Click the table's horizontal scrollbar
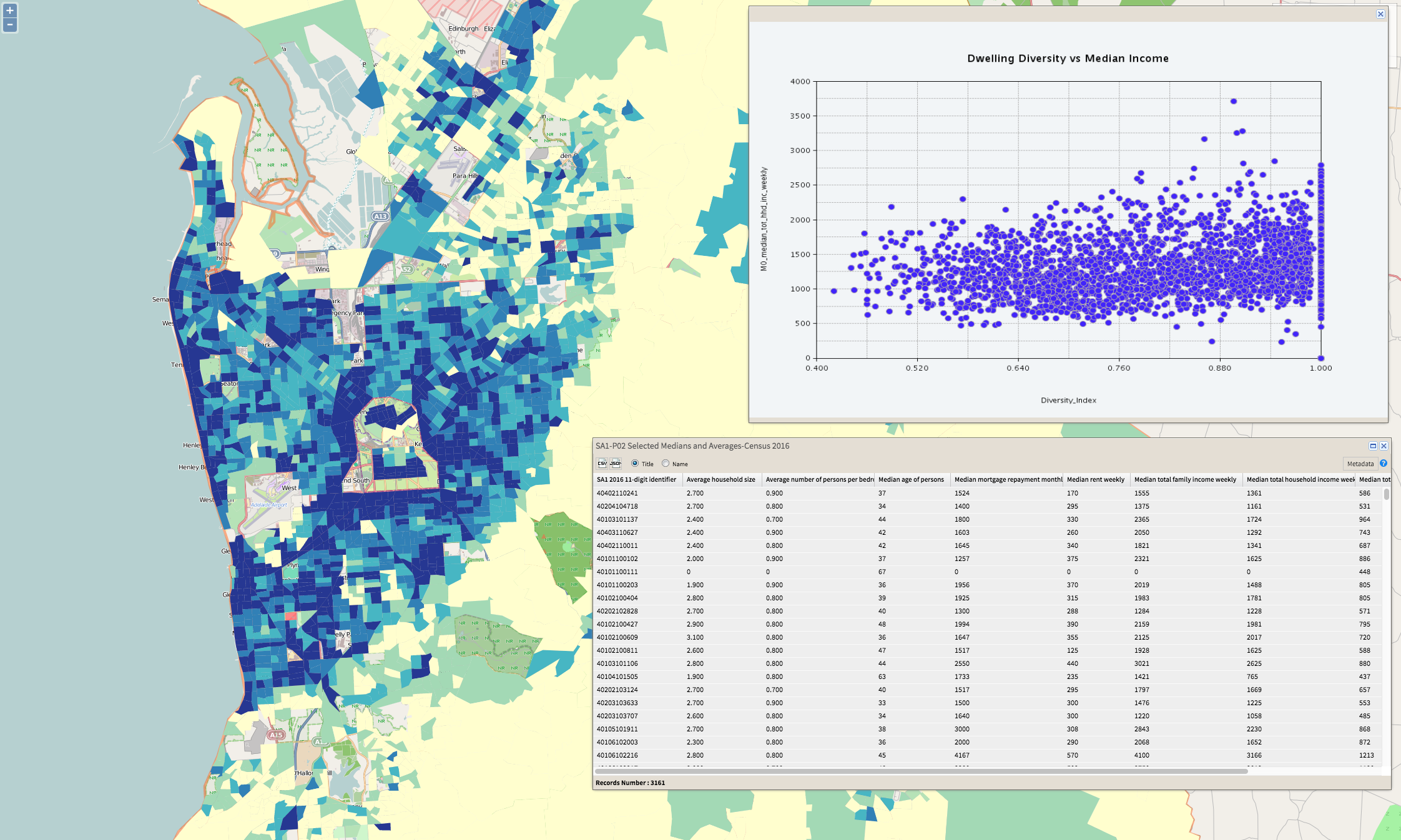 (x=921, y=771)
